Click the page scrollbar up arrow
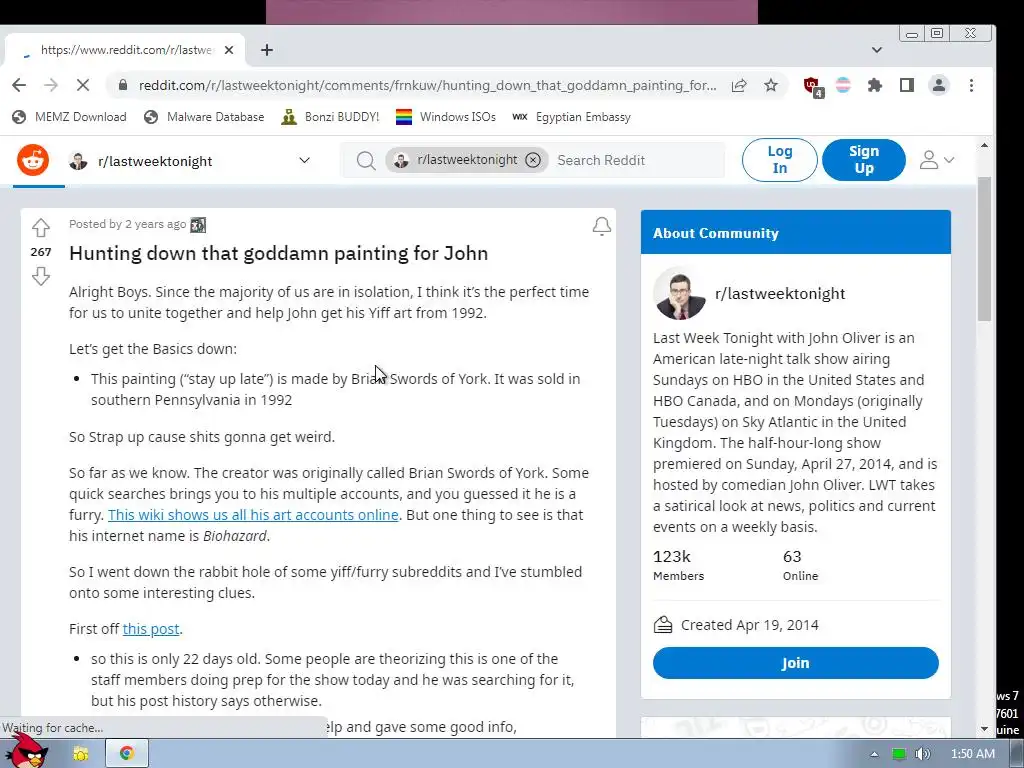 coord(984,145)
